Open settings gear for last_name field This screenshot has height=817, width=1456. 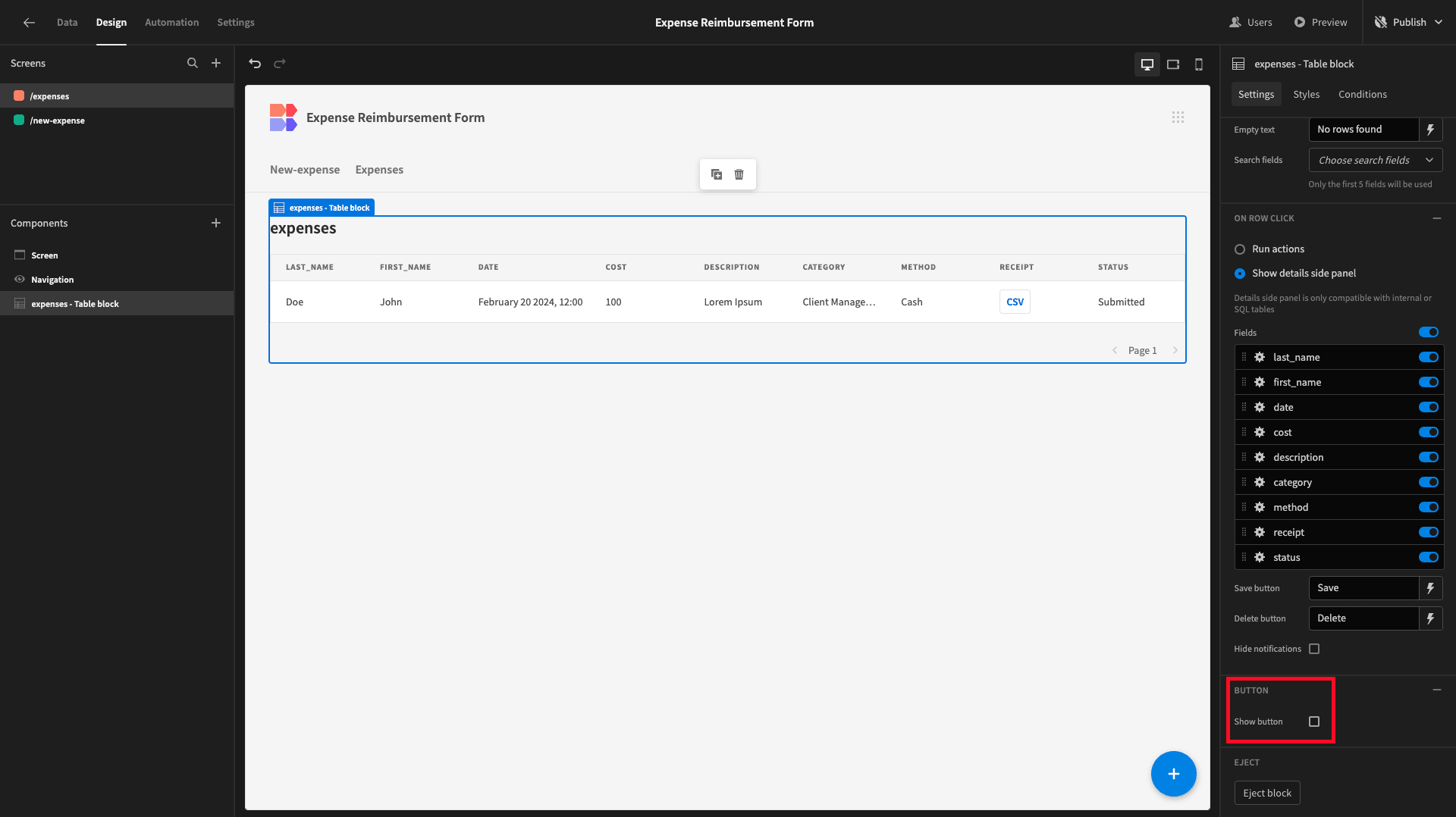(x=1260, y=357)
